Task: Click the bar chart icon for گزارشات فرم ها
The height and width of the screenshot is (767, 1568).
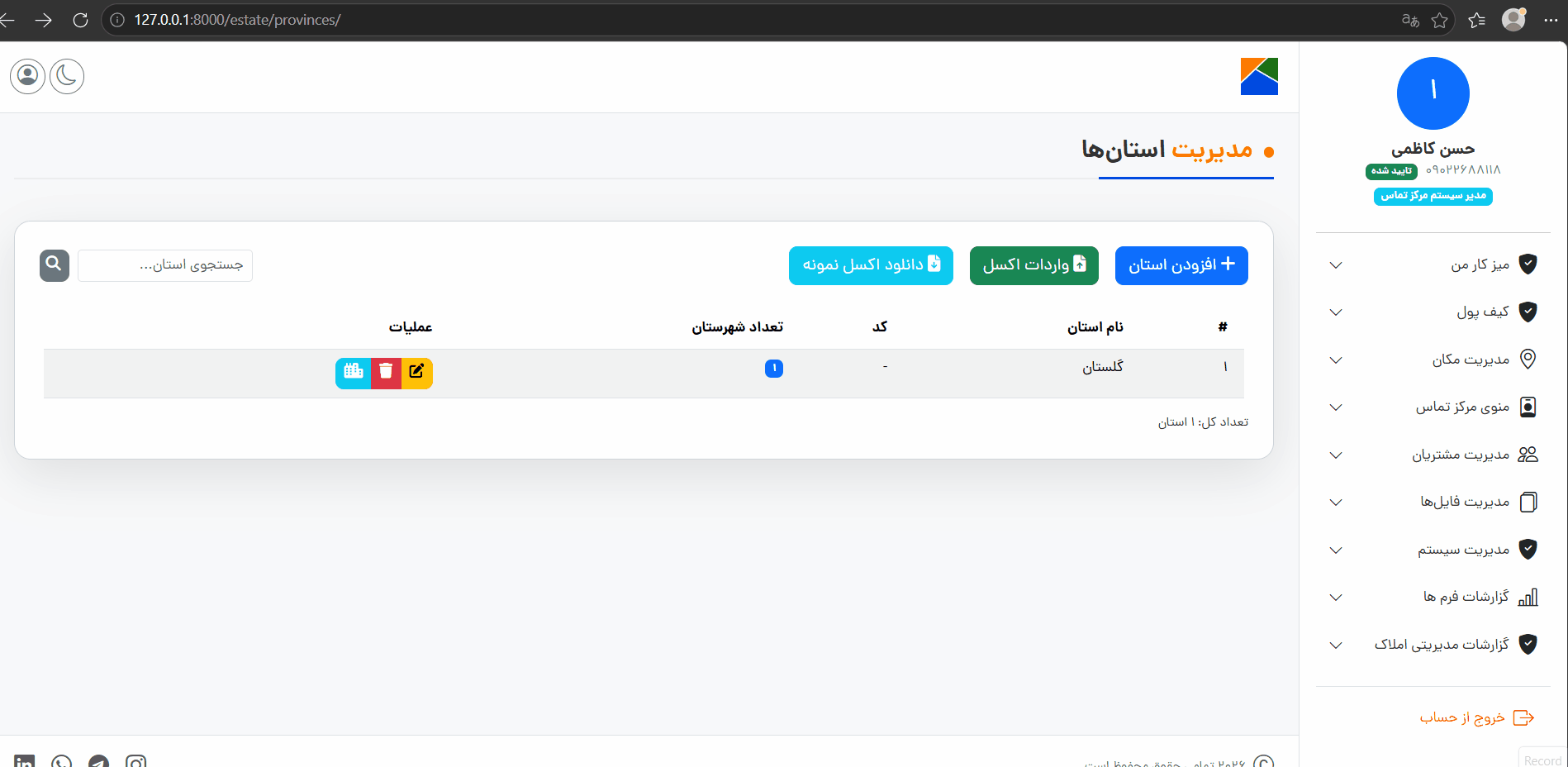Action: (1528, 597)
